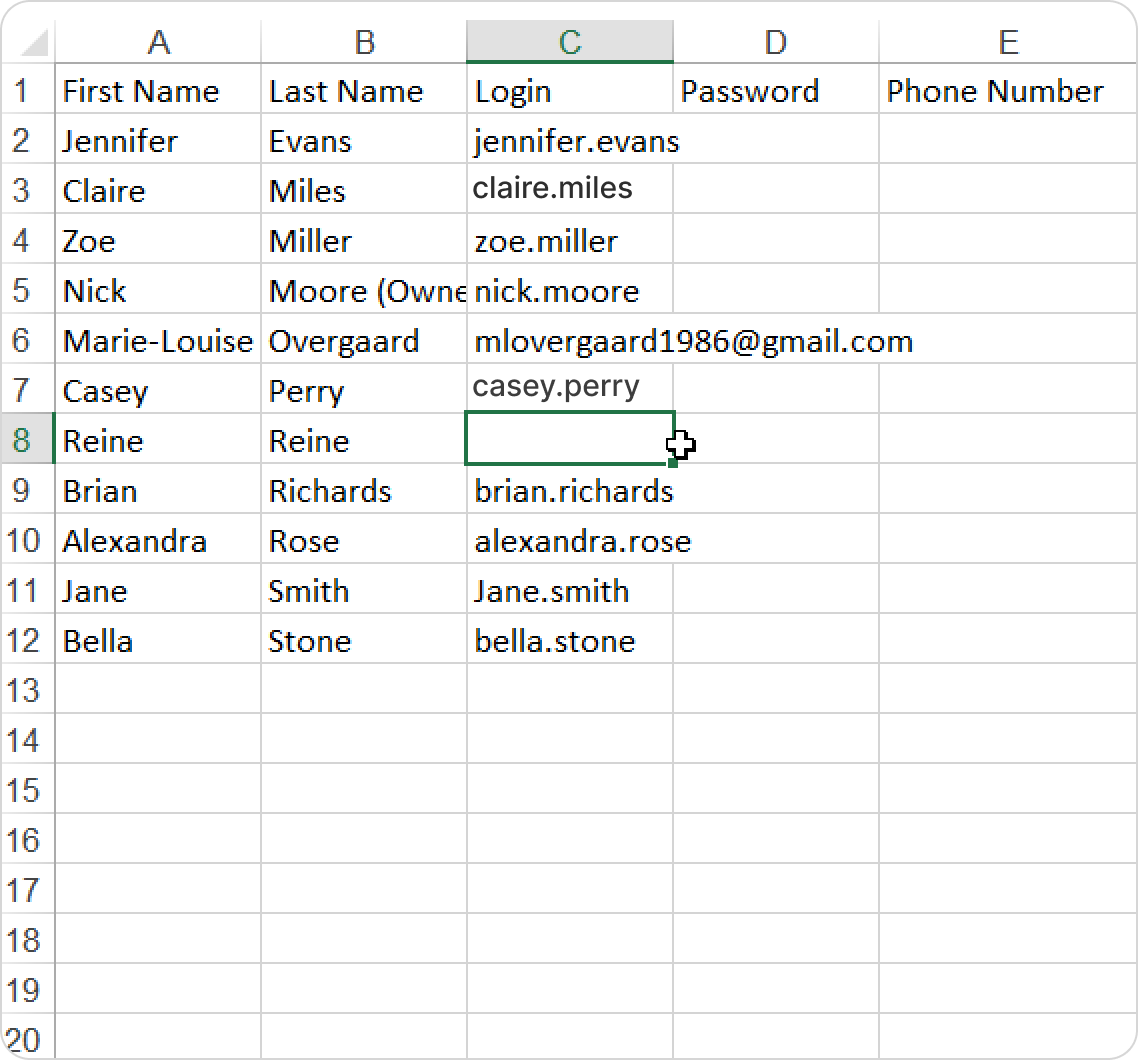Select row 1 header

point(23,91)
